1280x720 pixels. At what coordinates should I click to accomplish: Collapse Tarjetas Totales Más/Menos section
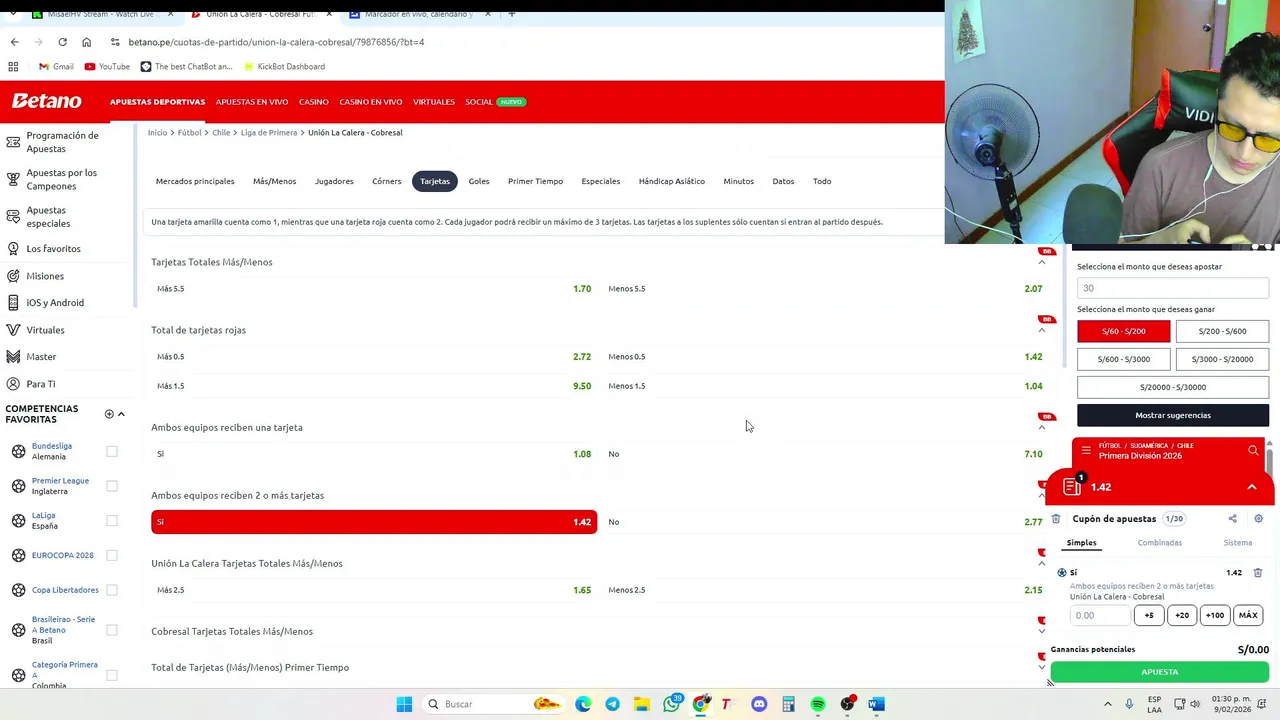point(1041,262)
